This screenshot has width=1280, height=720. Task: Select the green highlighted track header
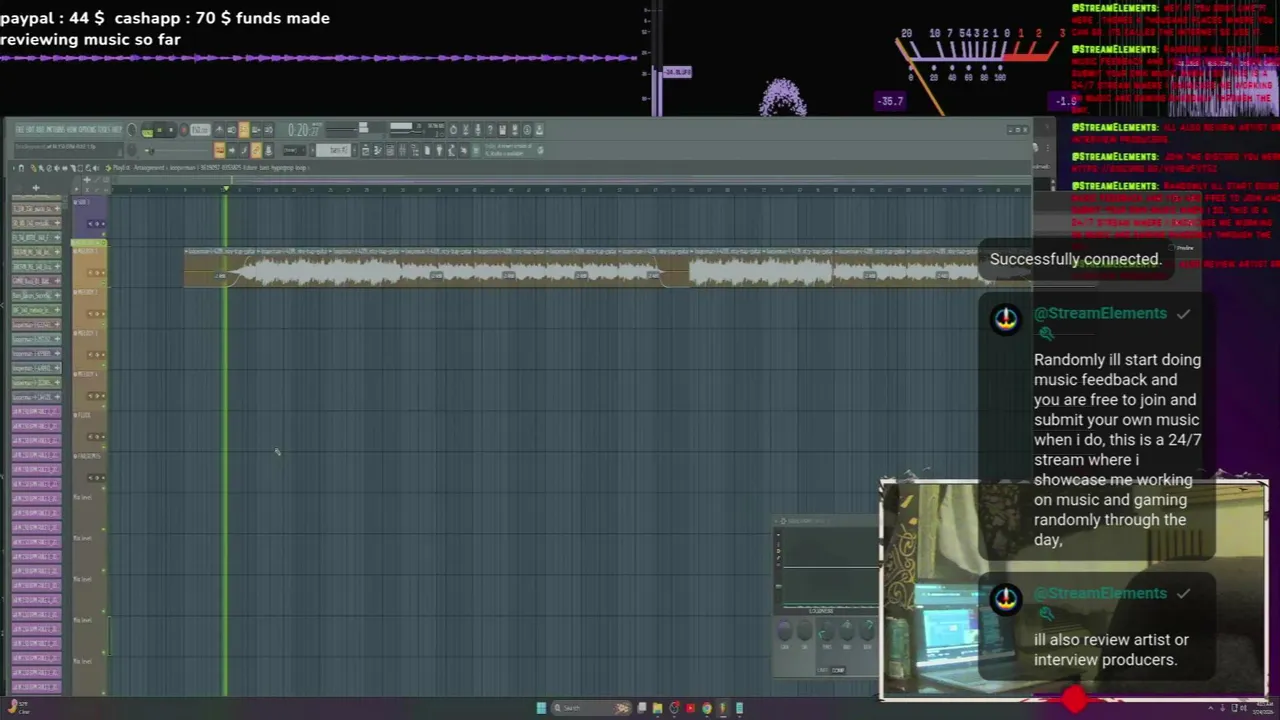(89, 243)
